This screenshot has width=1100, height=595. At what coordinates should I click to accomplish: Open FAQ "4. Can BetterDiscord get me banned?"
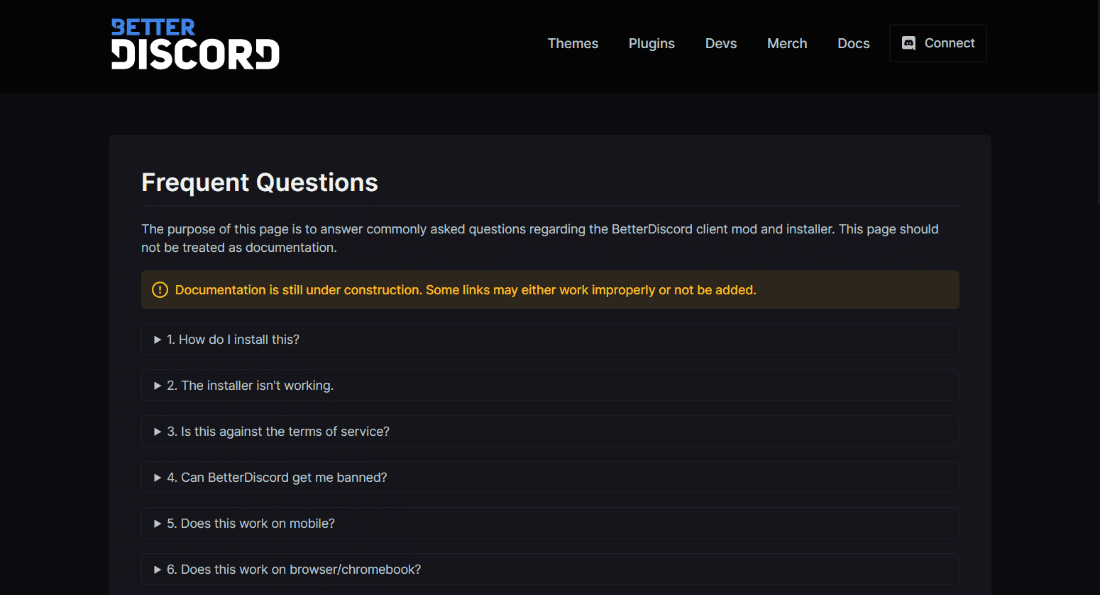click(x=550, y=478)
